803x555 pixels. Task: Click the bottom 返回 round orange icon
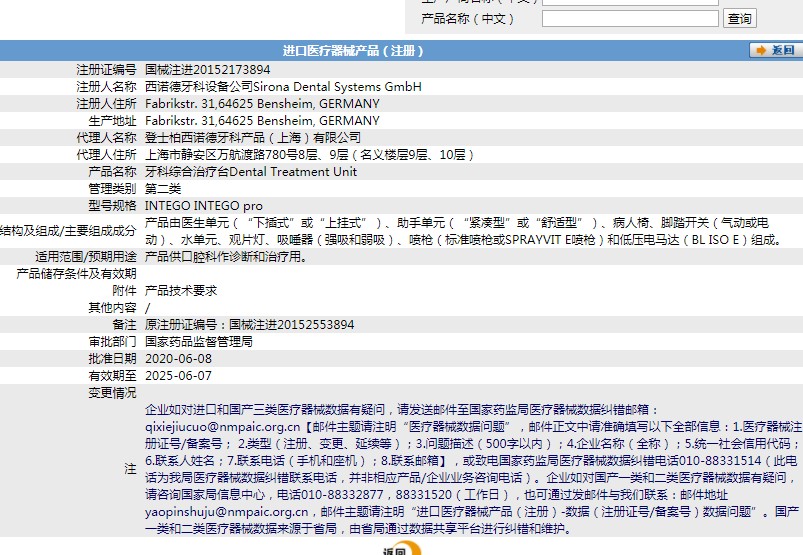point(403,548)
